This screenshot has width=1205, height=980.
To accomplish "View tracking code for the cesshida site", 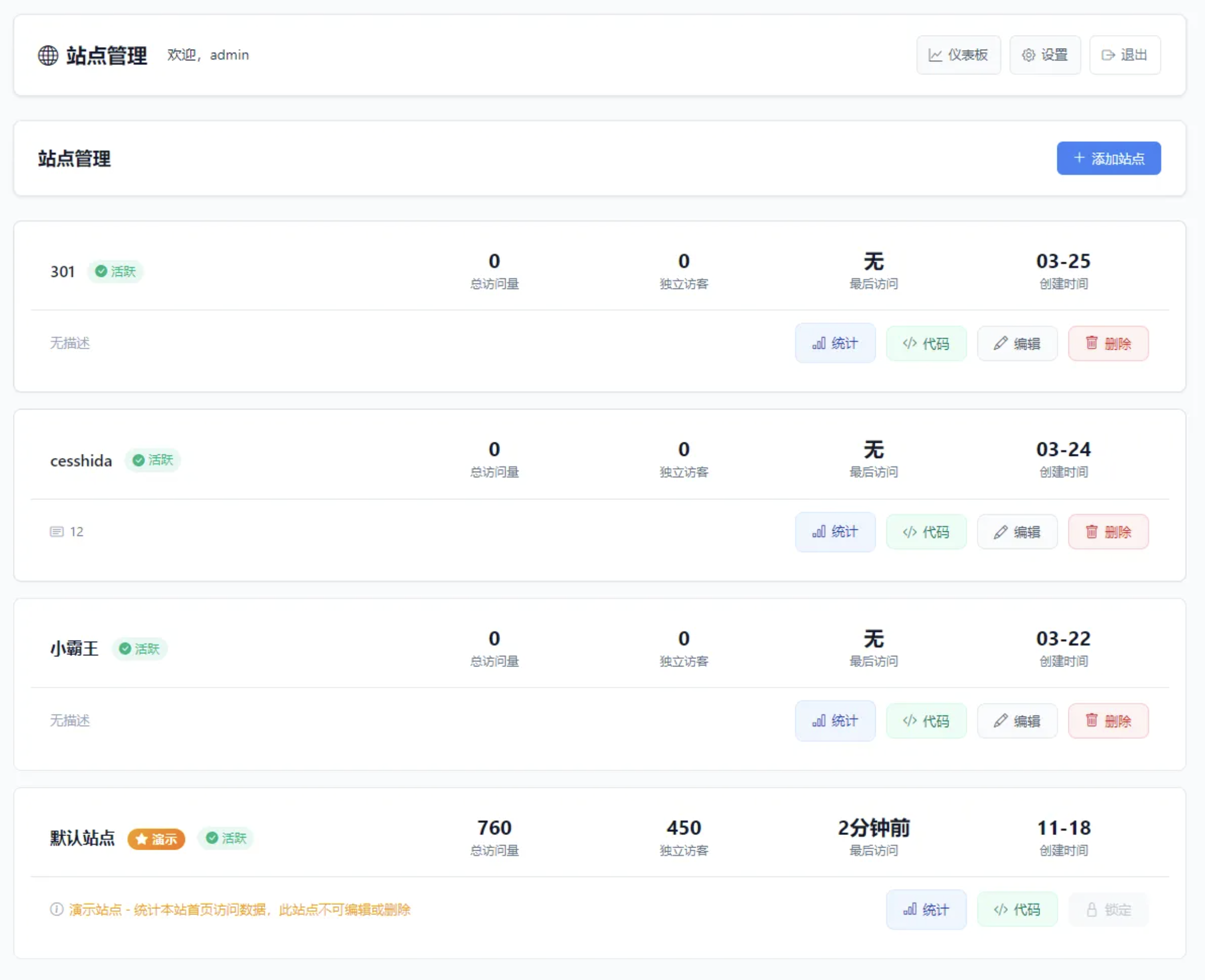I will (925, 531).
